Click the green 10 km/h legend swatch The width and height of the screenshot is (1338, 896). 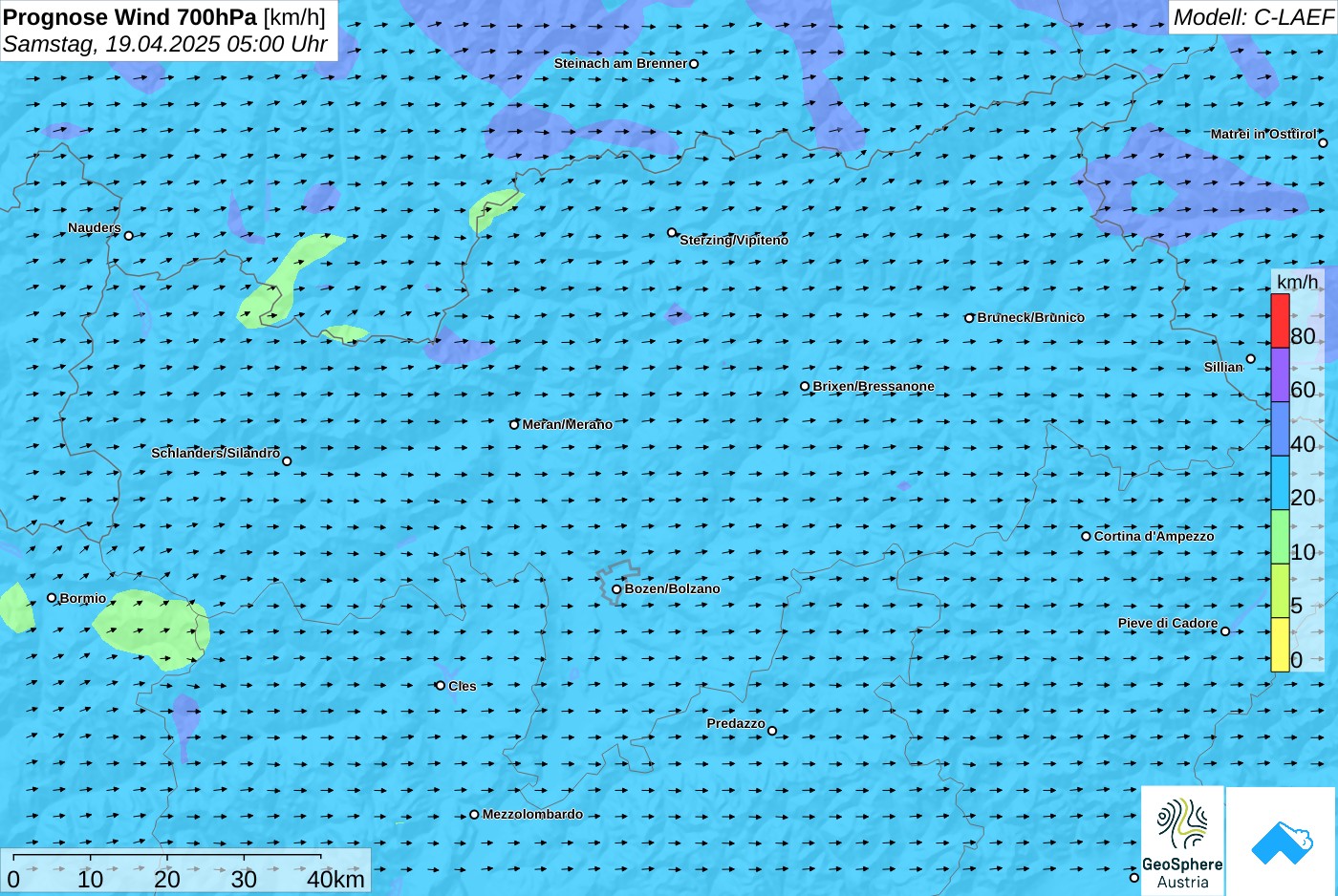coord(1280,537)
